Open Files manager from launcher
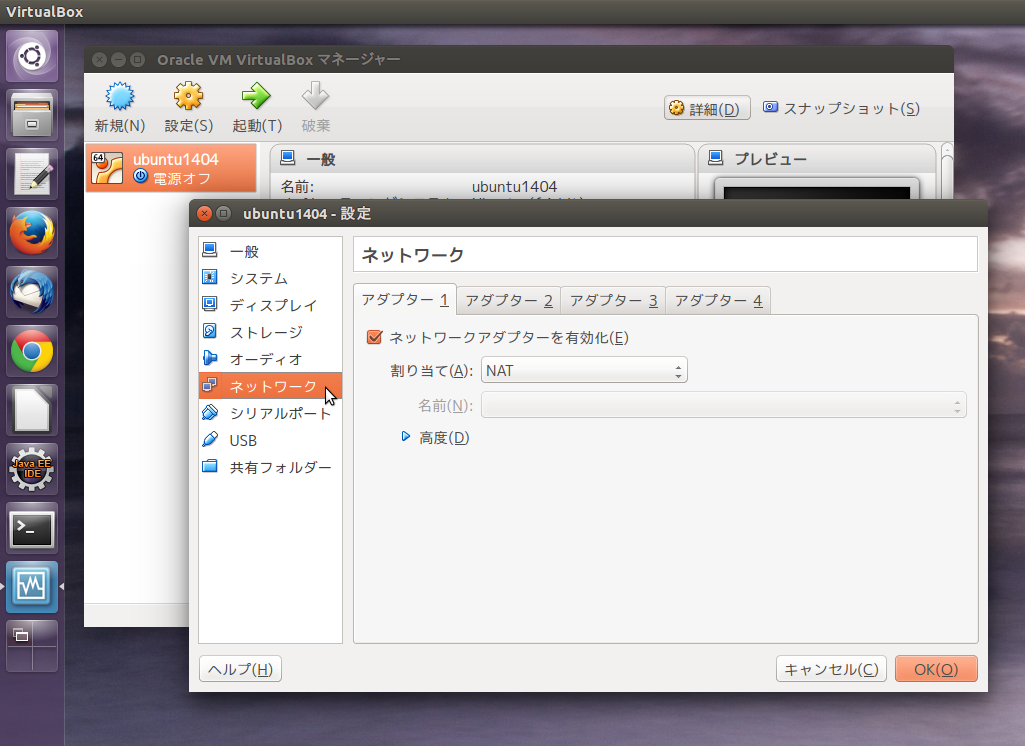This screenshot has width=1025, height=746. 32,115
